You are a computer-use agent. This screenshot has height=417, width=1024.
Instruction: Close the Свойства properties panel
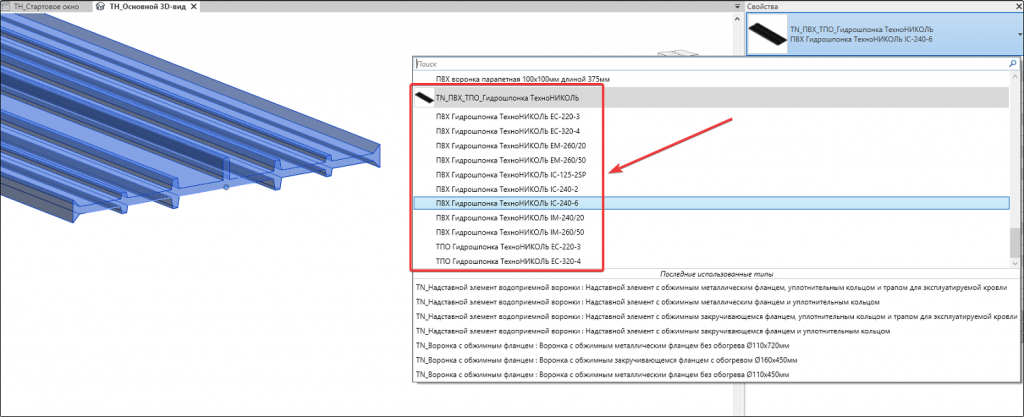(1019, 7)
